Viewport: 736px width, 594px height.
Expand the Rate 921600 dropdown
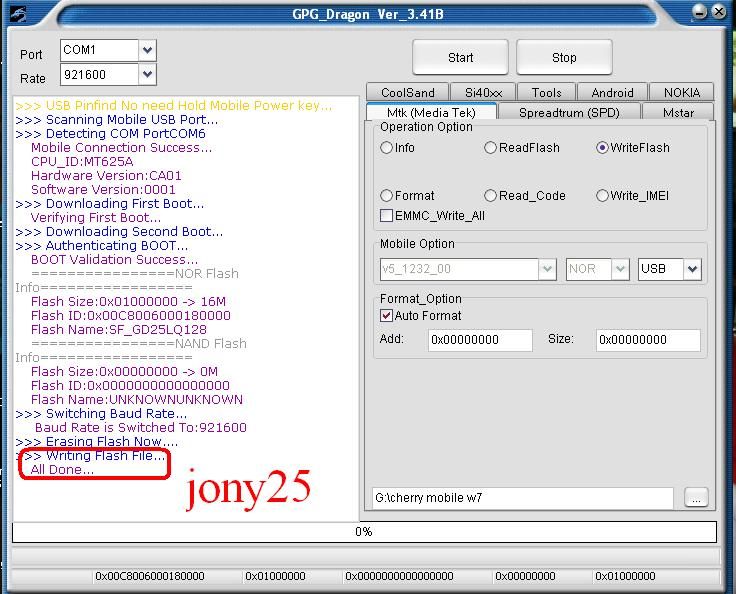[148, 75]
